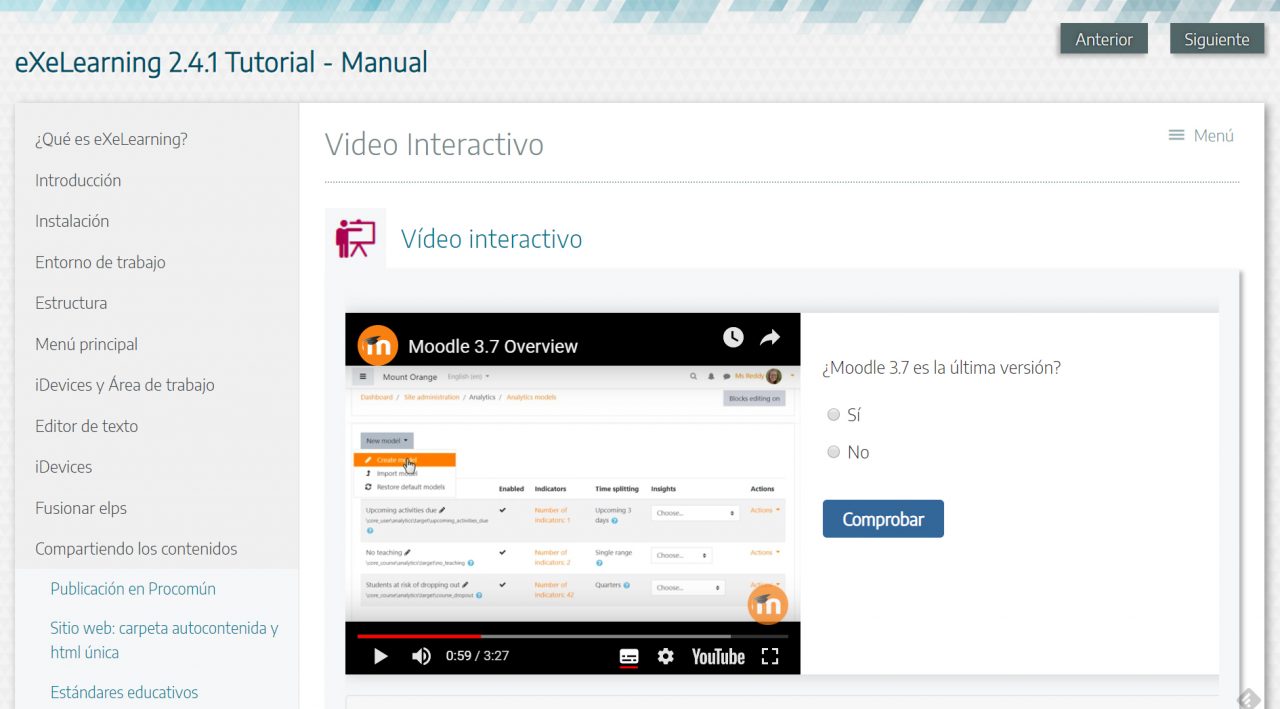This screenshot has width=1280, height=709.
Task: Open the New model dropdown in the video
Action: (x=386, y=440)
